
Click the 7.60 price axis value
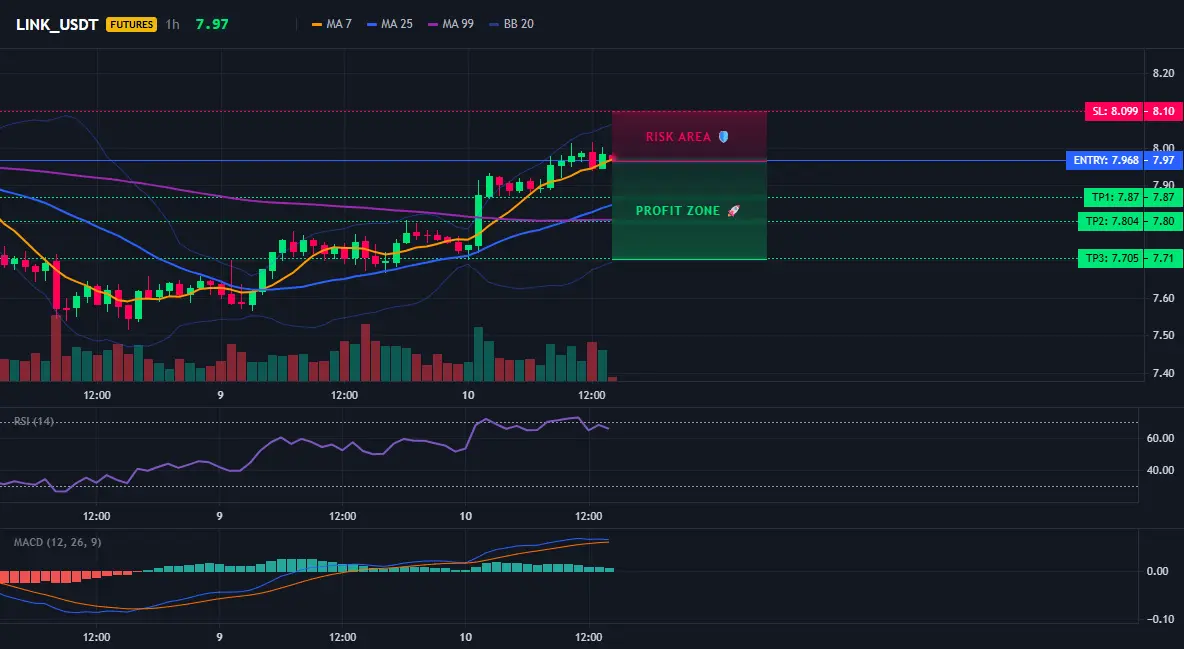1164,298
